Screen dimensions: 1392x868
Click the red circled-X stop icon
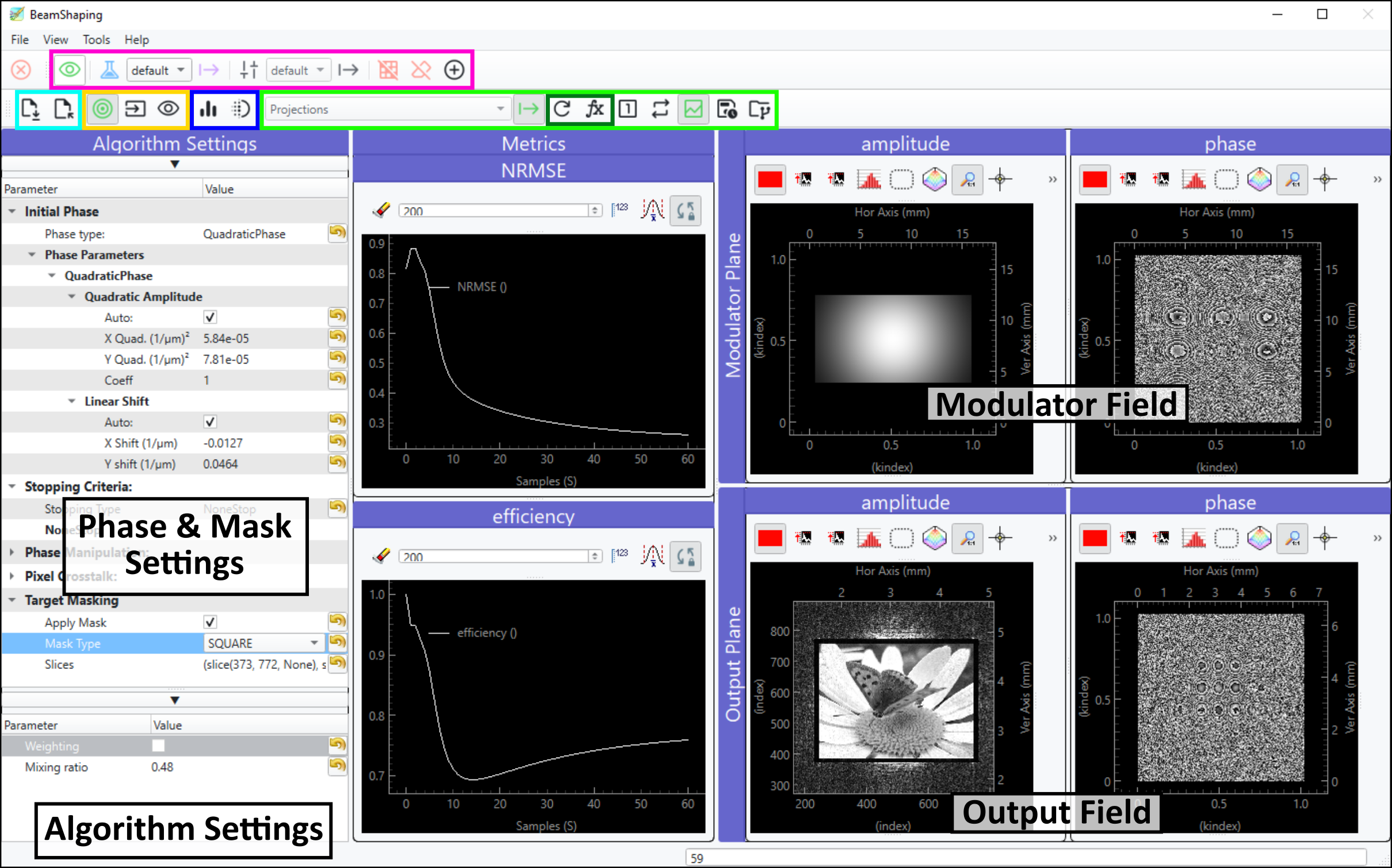pyautogui.click(x=21, y=70)
